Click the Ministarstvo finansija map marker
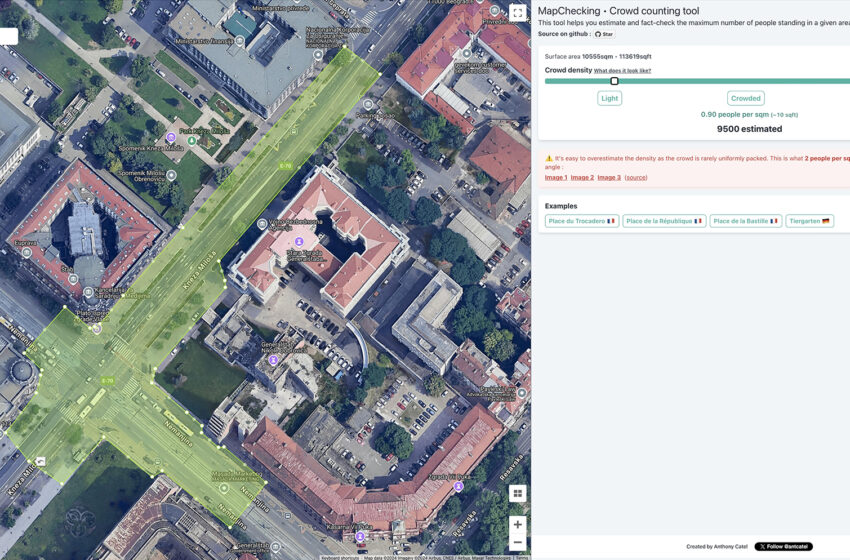Image resolution: width=850 pixels, height=560 pixels. point(240,42)
